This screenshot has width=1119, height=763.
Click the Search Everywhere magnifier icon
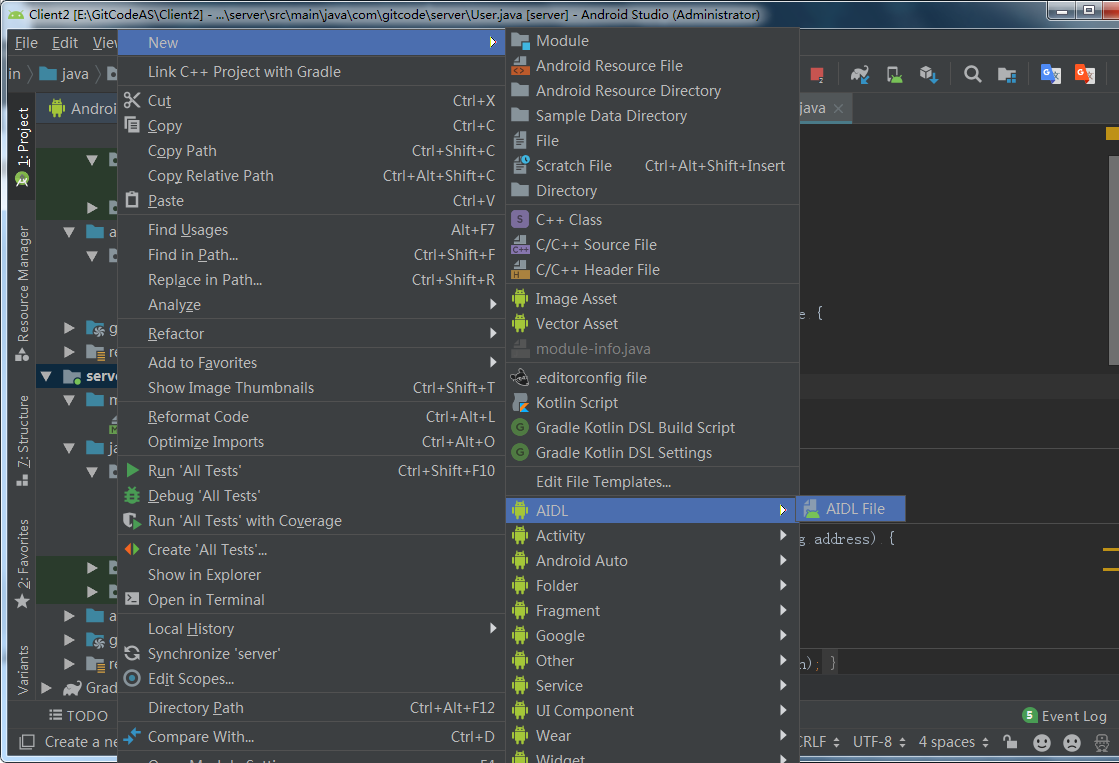(x=972, y=74)
